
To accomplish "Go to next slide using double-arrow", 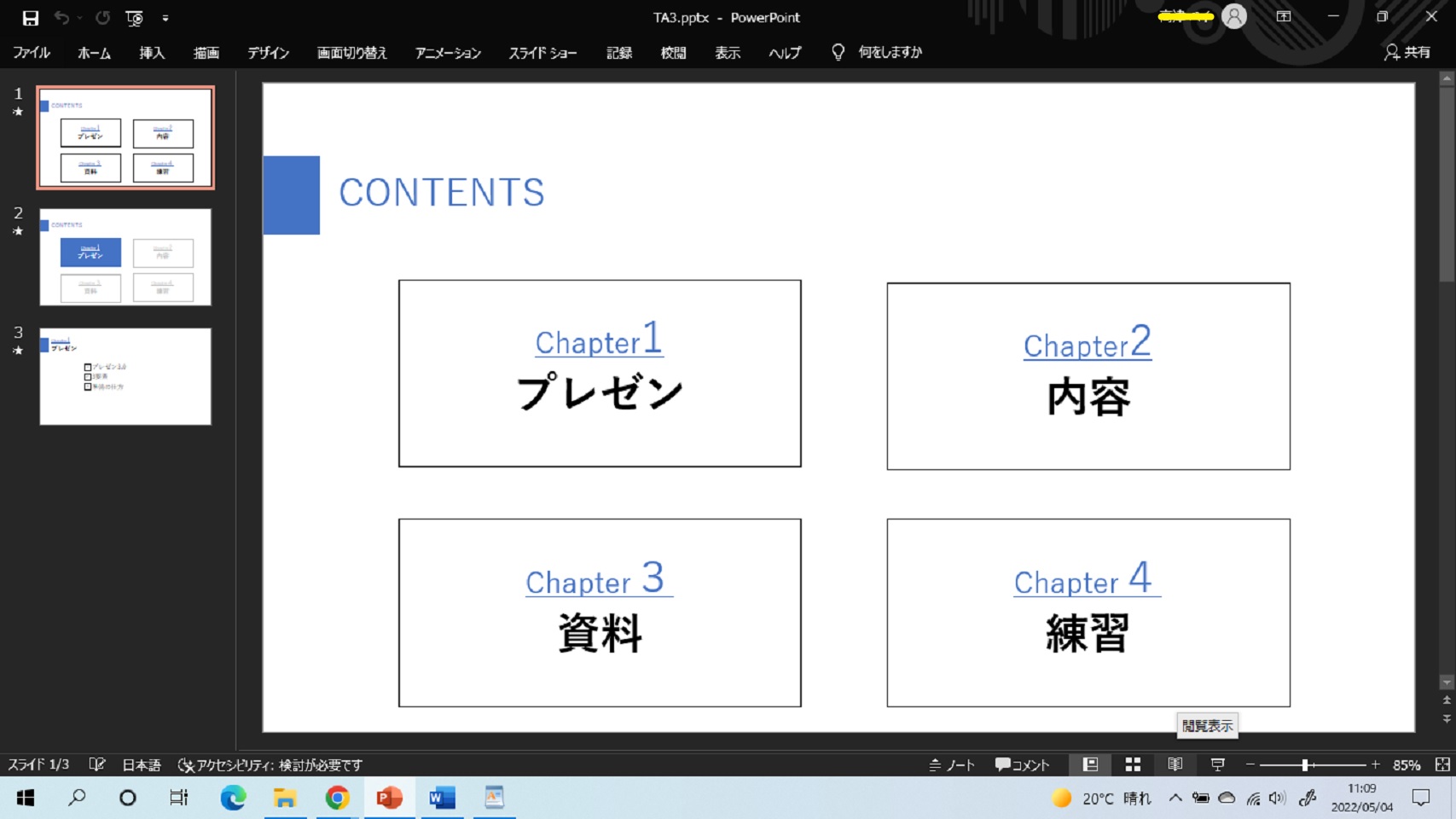I will click(x=1446, y=719).
